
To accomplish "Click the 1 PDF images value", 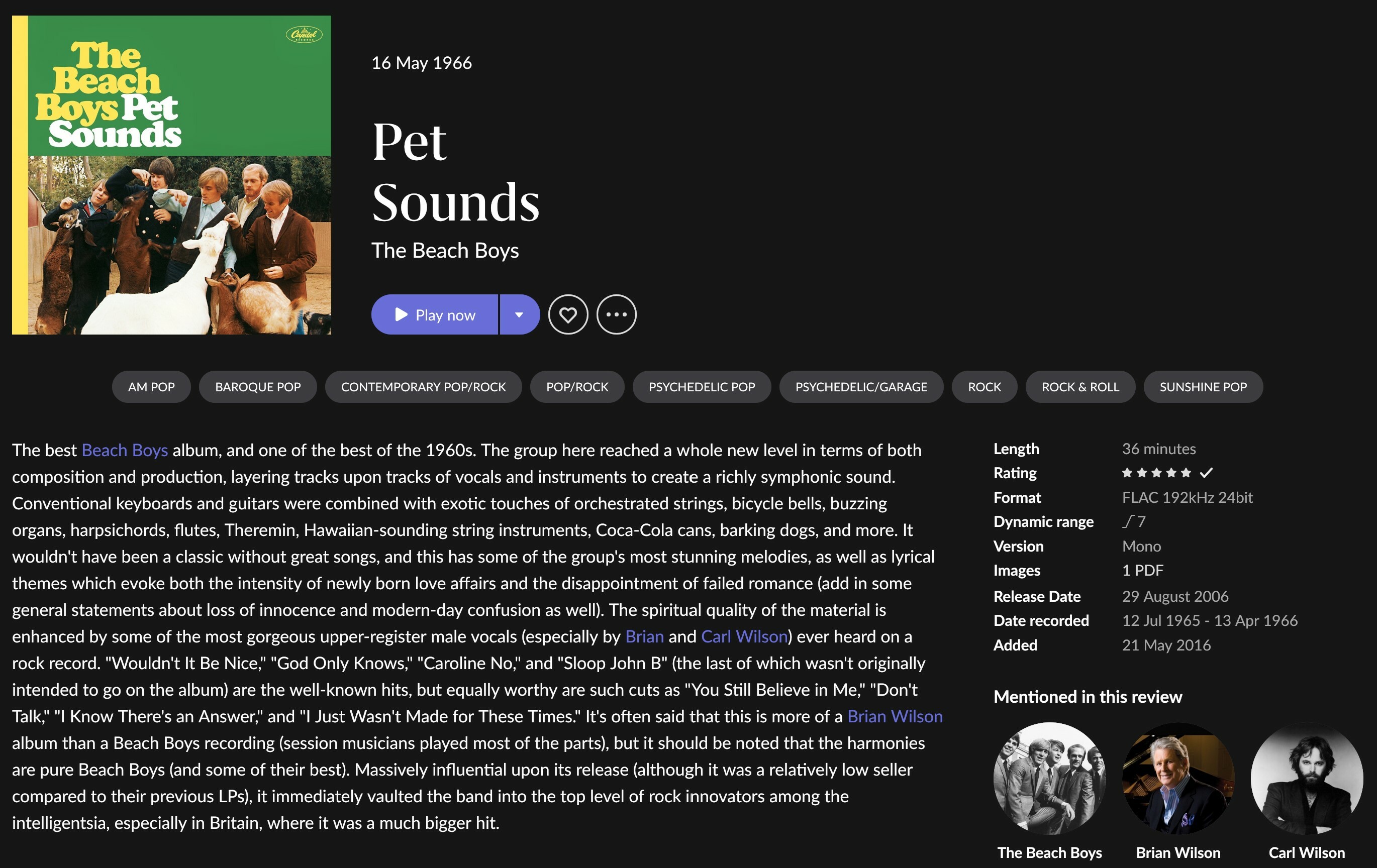I will tap(1142, 570).
